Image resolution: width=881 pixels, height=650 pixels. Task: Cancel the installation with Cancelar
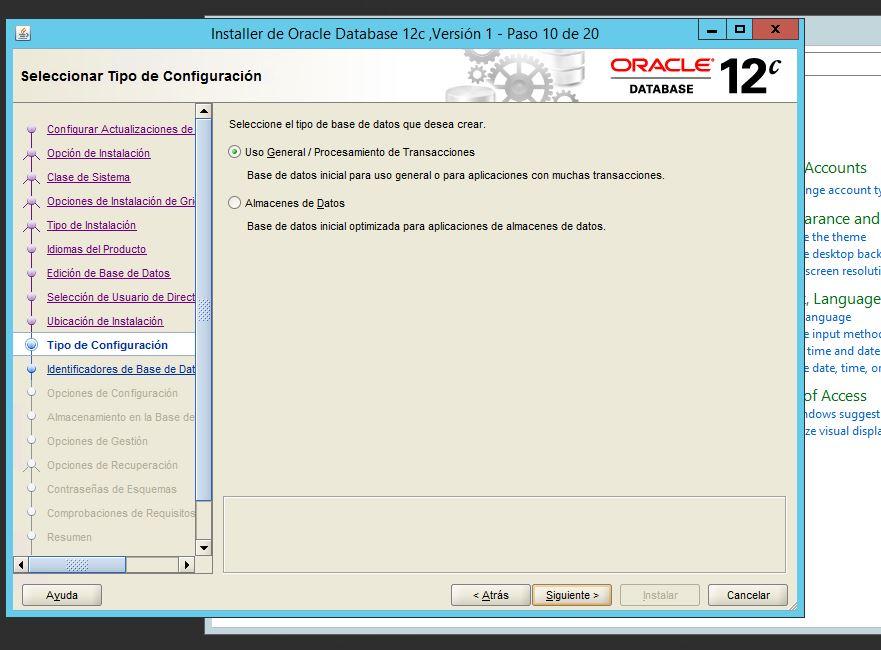click(748, 595)
